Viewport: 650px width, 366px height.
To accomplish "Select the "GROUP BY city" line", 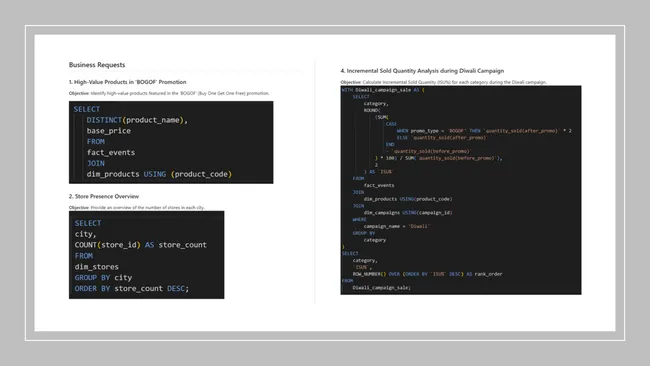I will (103, 277).
